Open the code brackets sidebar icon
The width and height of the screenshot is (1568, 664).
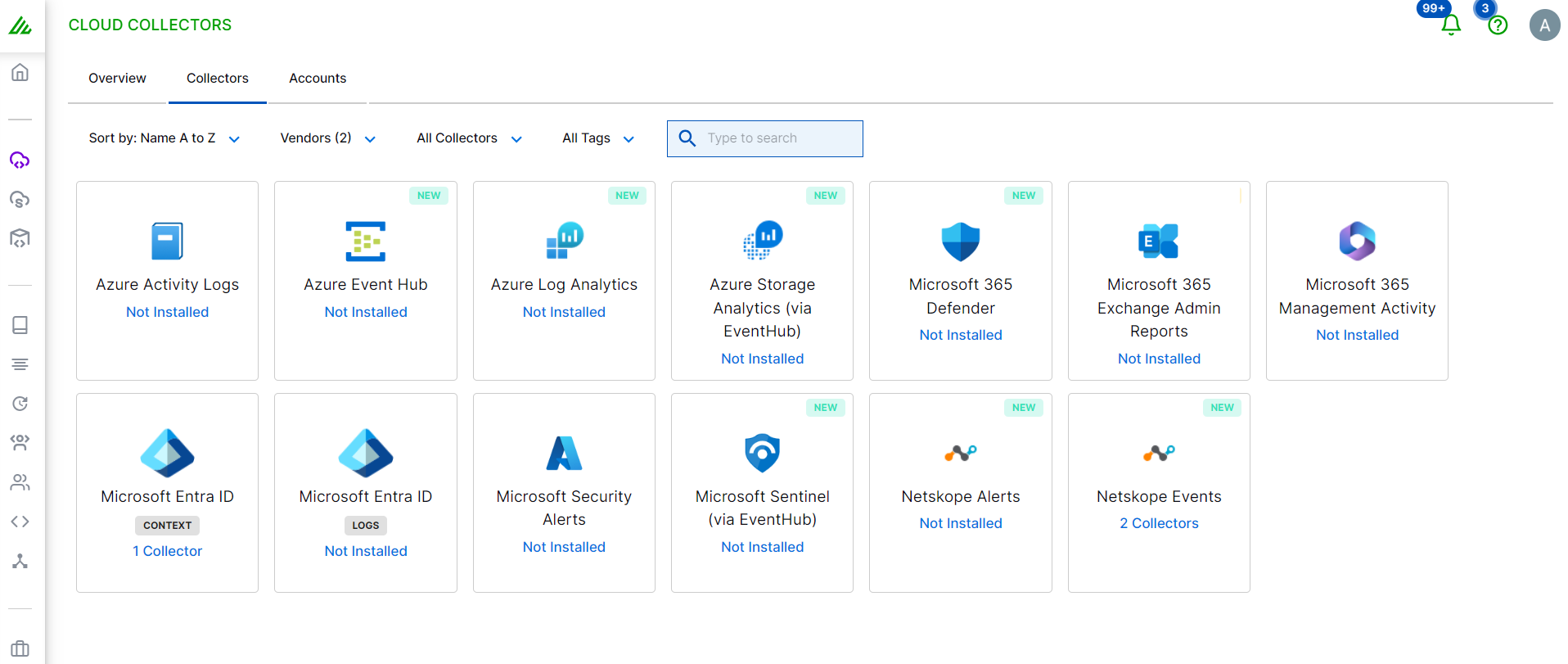pos(20,522)
